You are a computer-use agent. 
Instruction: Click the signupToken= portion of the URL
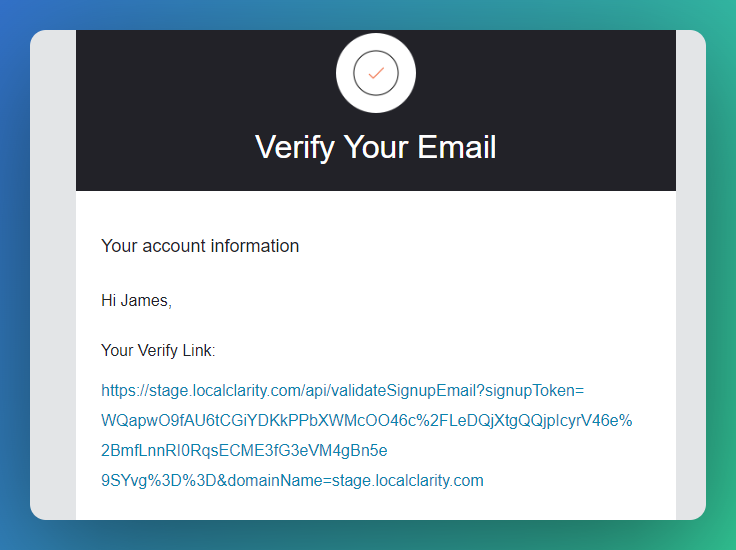coord(535,390)
